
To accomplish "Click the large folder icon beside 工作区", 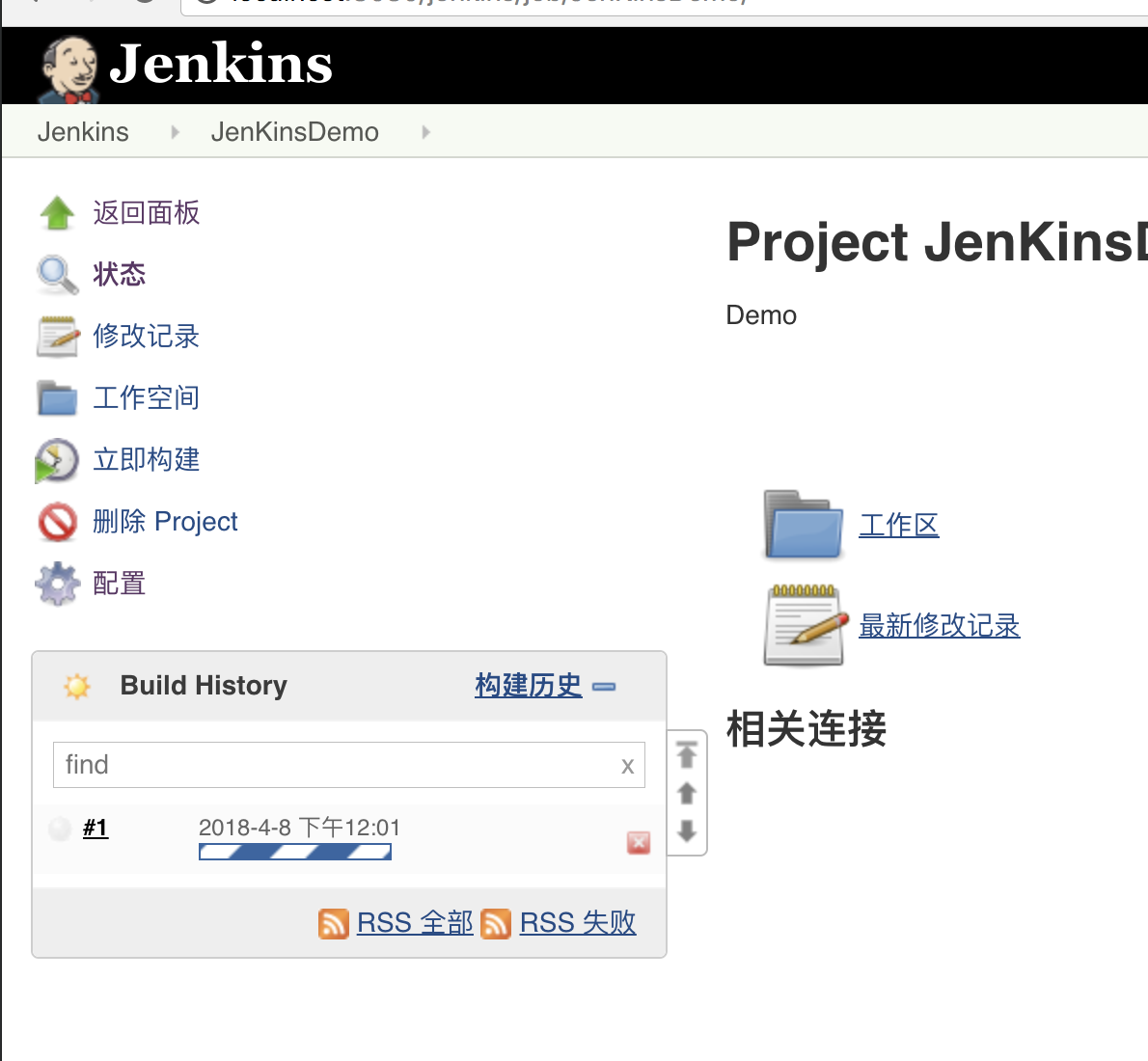I will click(804, 525).
